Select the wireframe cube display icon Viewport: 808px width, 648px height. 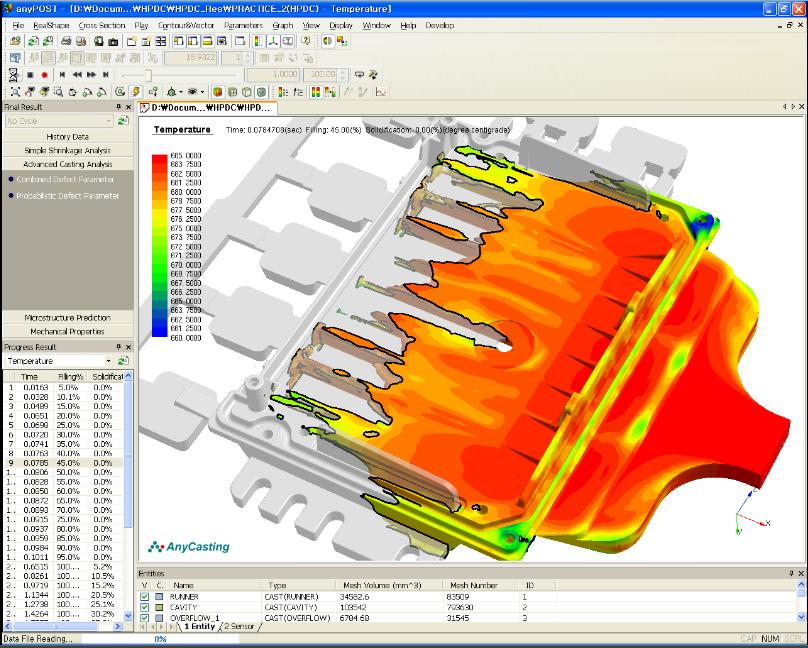pos(232,92)
